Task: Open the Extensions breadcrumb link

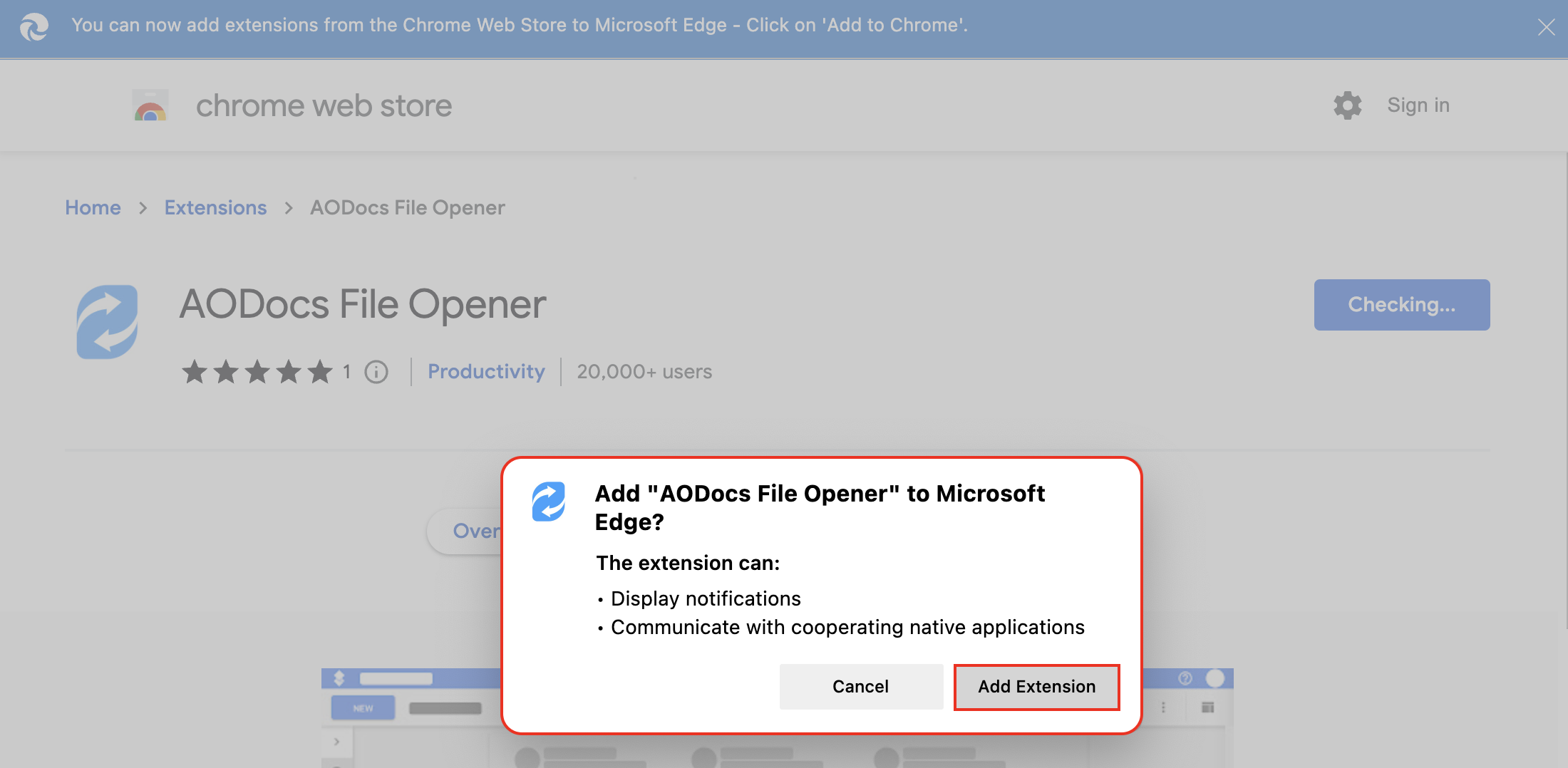Action: point(215,207)
